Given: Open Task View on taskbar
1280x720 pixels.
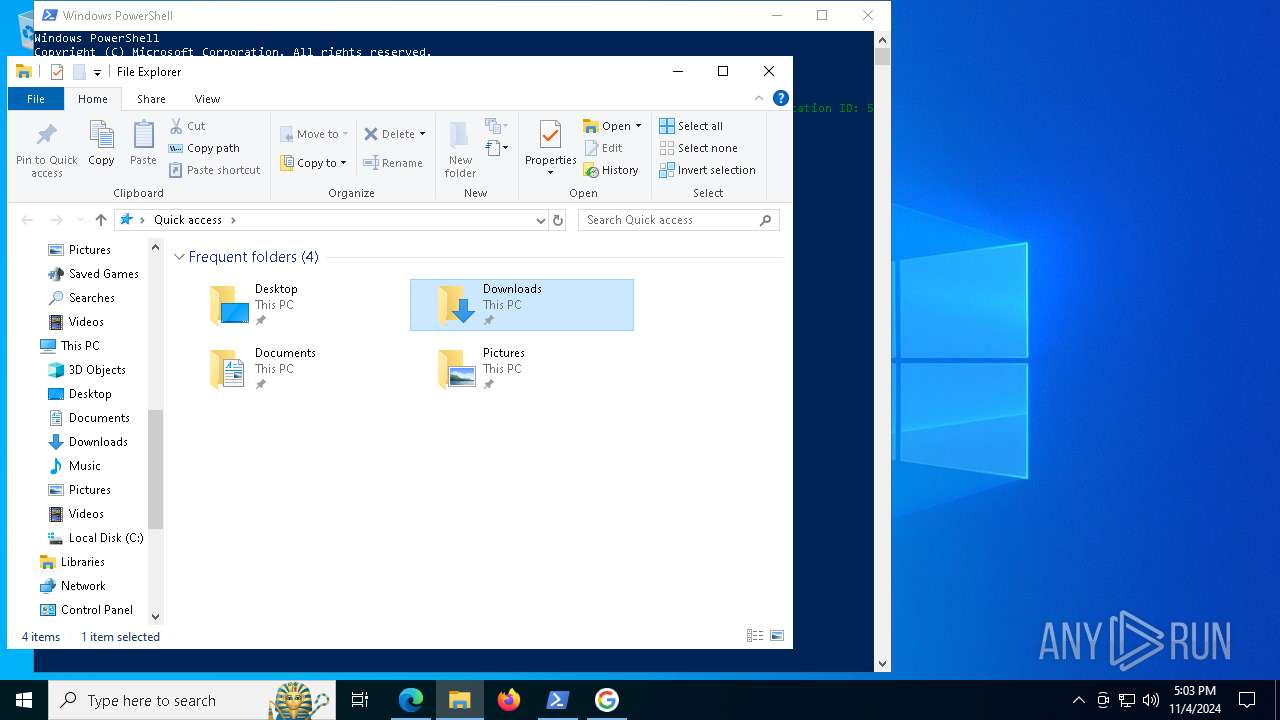Looking at the screenshot, I should coord(360,700).
